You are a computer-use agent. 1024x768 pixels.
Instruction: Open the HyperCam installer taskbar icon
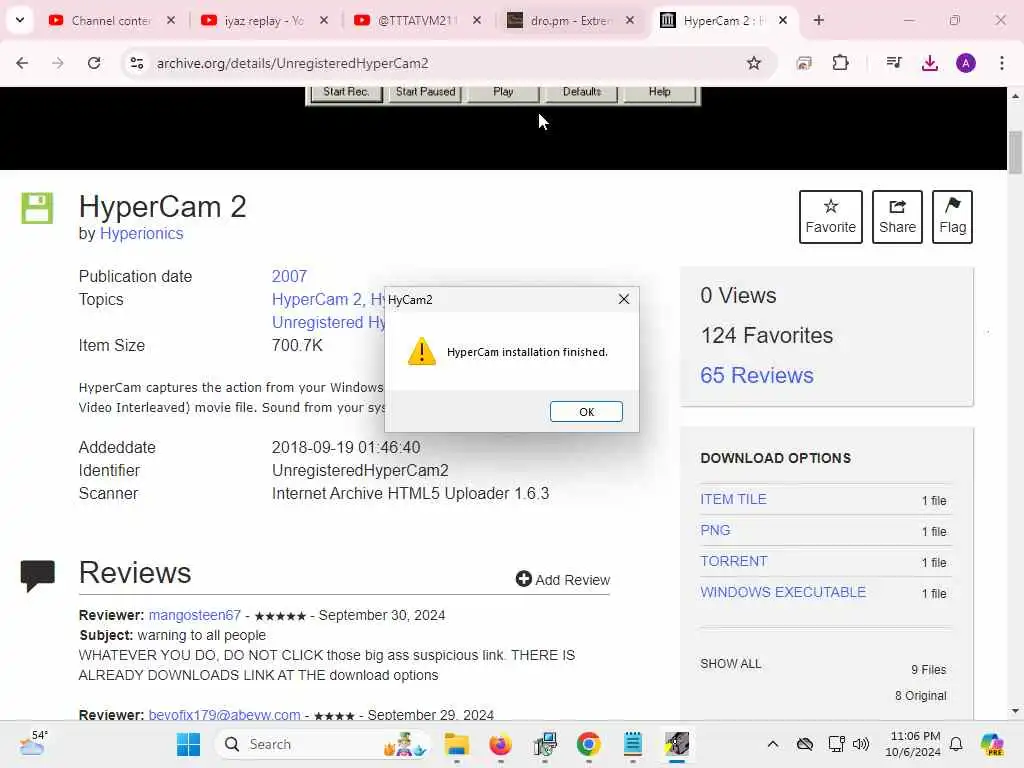pyautogui.click(x=677, y=744)
